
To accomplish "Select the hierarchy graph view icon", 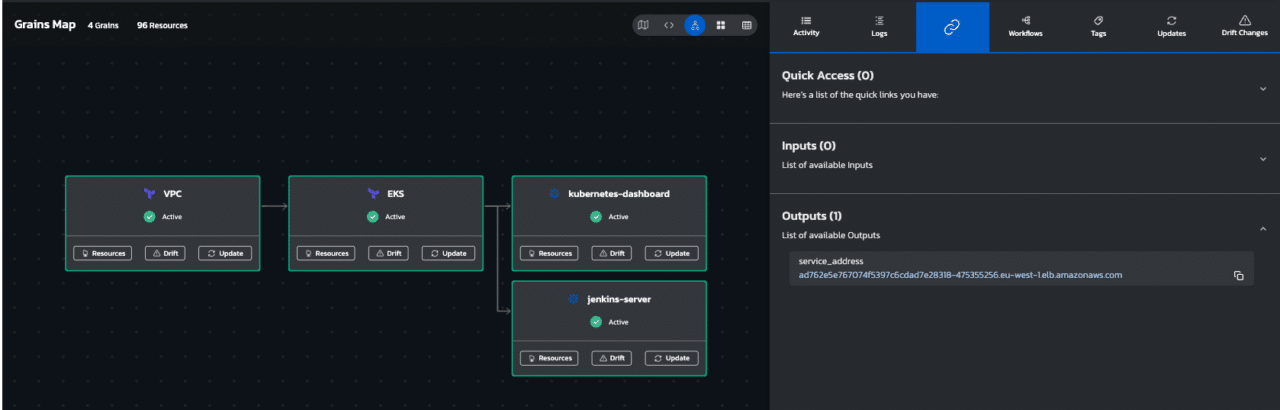I will click(695, 25).
